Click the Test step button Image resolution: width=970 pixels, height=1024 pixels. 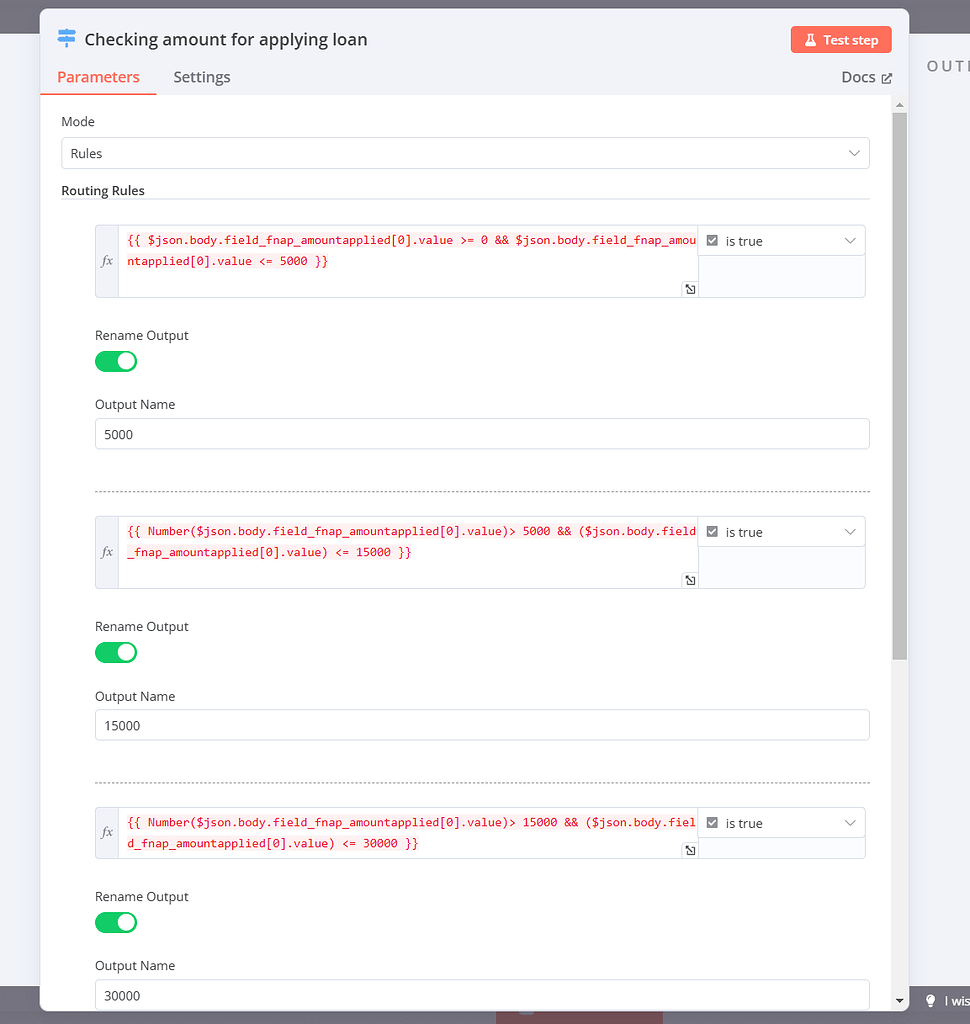(x=840, y=39)
